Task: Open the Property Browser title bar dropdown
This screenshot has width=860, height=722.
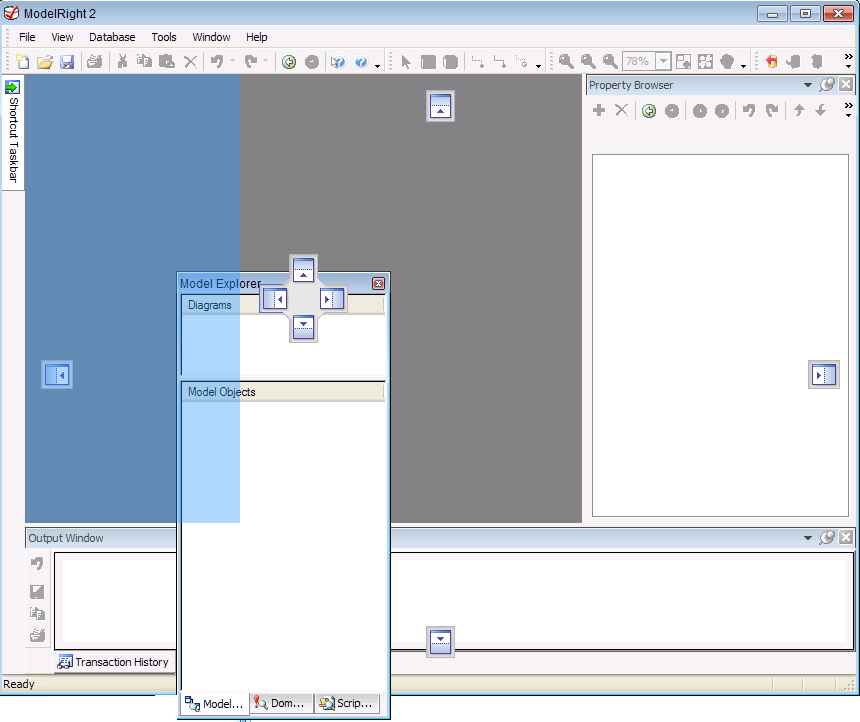Action: (x=808, y=85)
